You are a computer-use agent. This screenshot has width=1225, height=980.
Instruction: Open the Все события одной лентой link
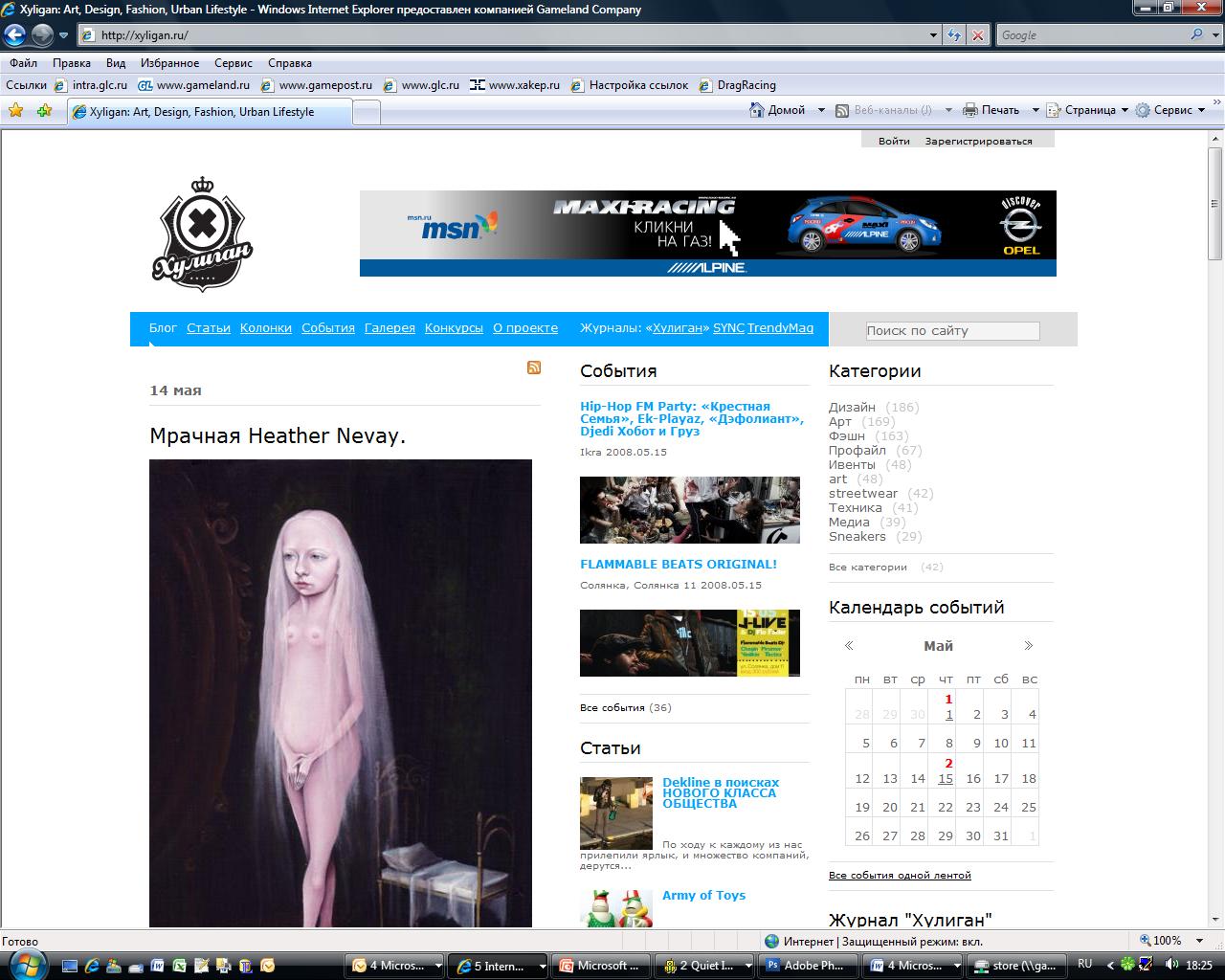pos(900,875)
